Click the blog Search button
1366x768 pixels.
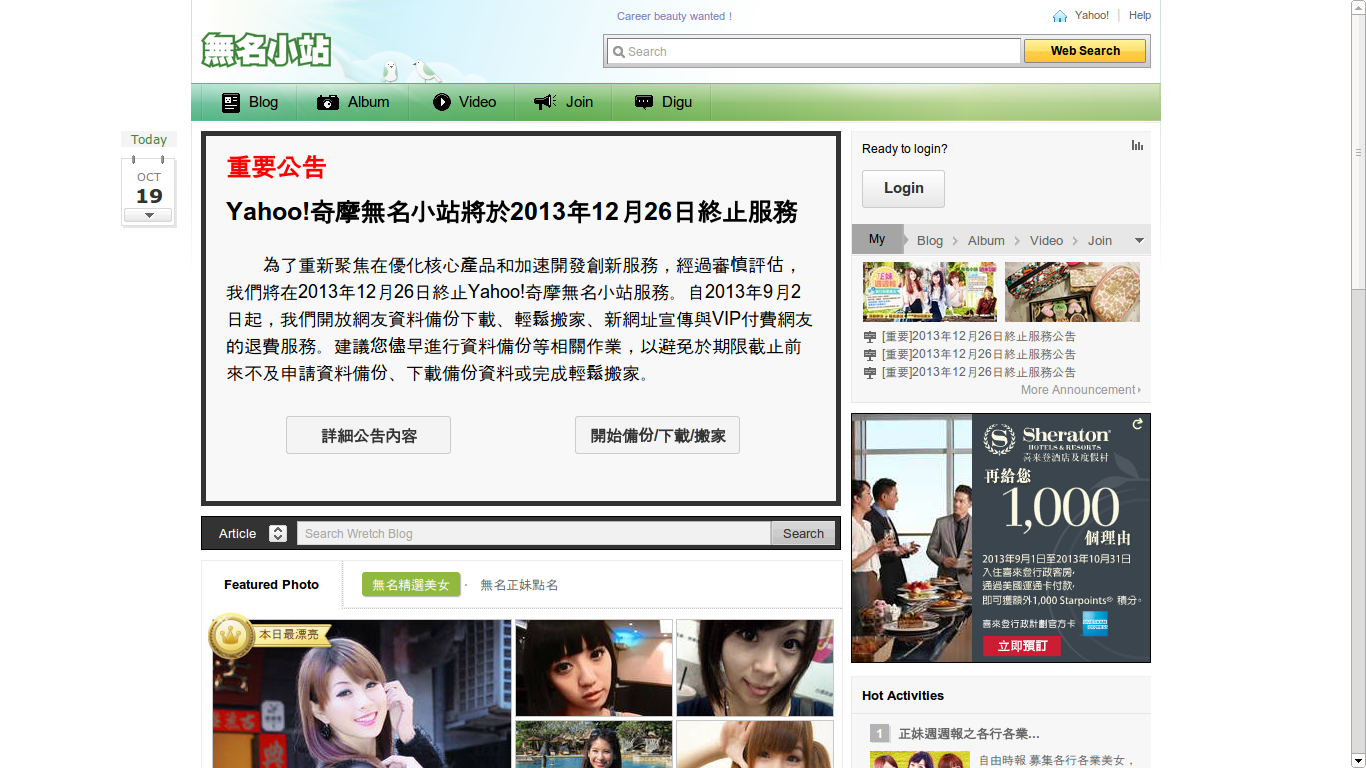point(803,534)
